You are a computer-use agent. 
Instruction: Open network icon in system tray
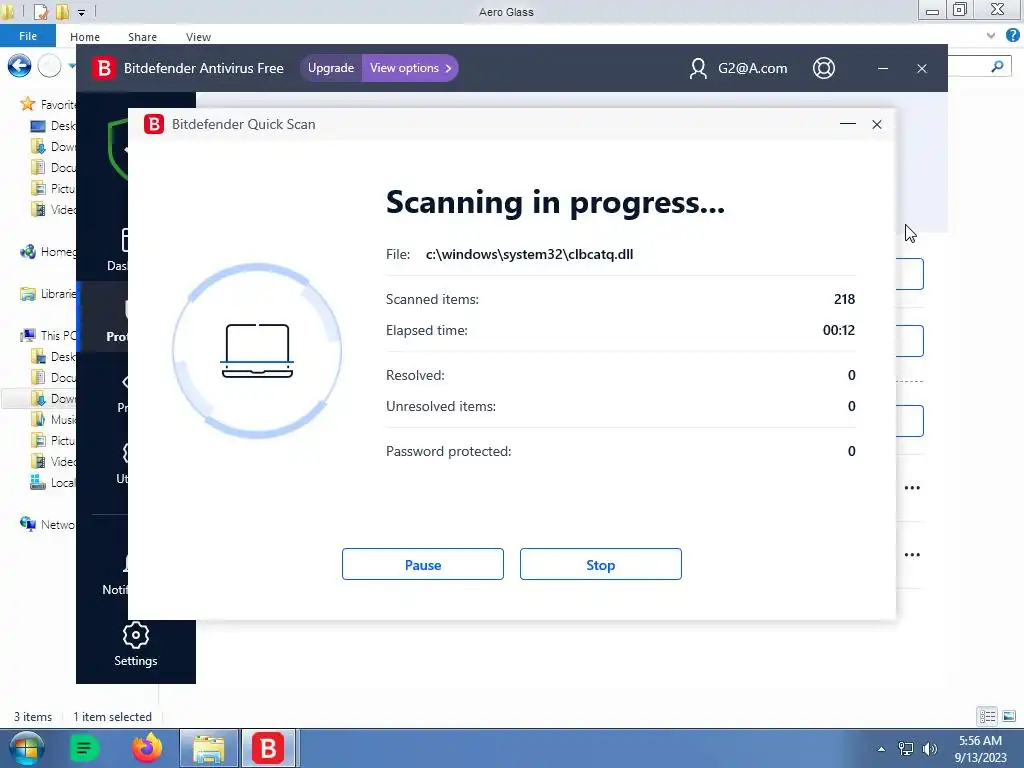[x=906, y=749]
